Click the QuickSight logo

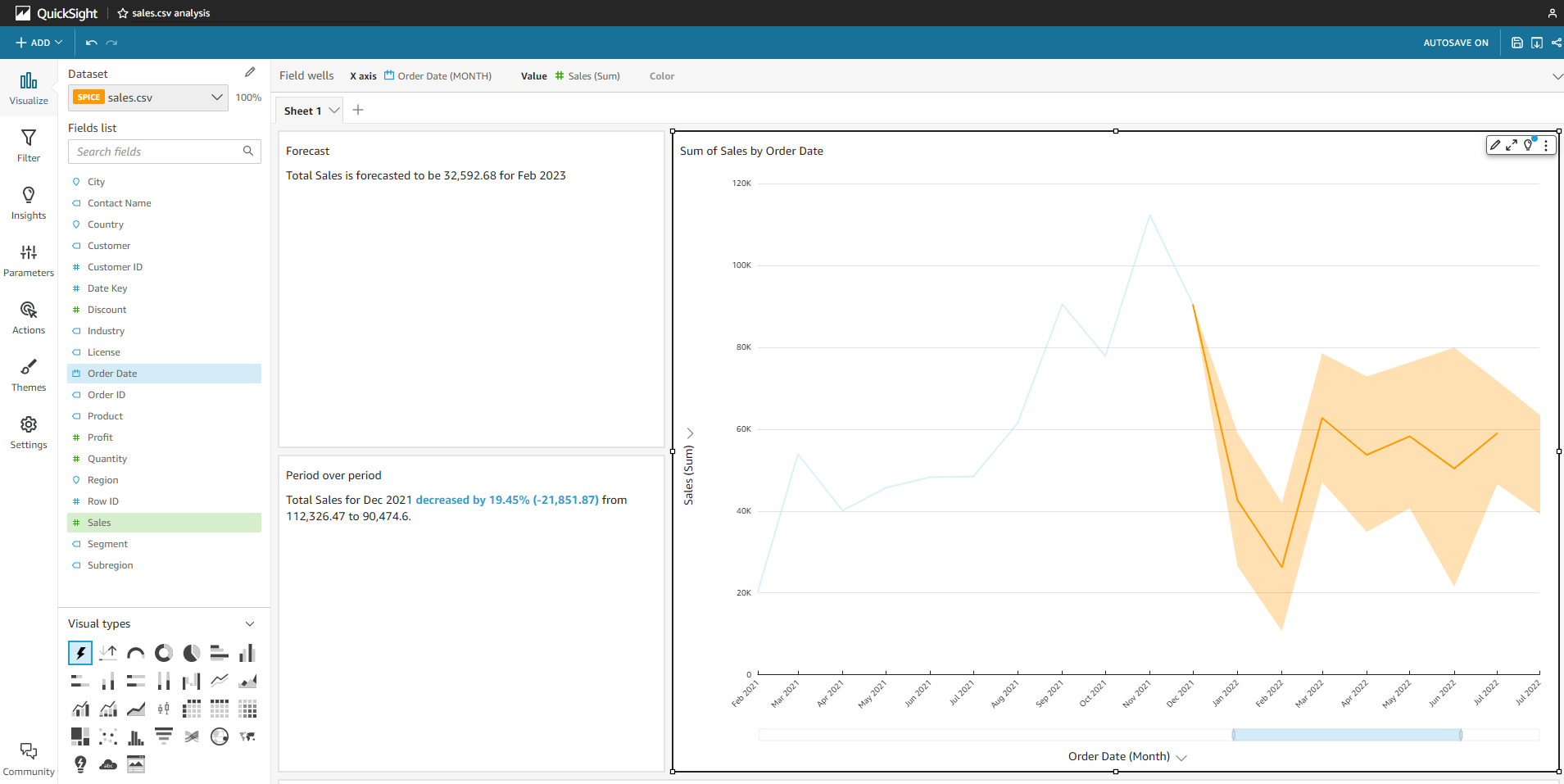click(56, 13)
